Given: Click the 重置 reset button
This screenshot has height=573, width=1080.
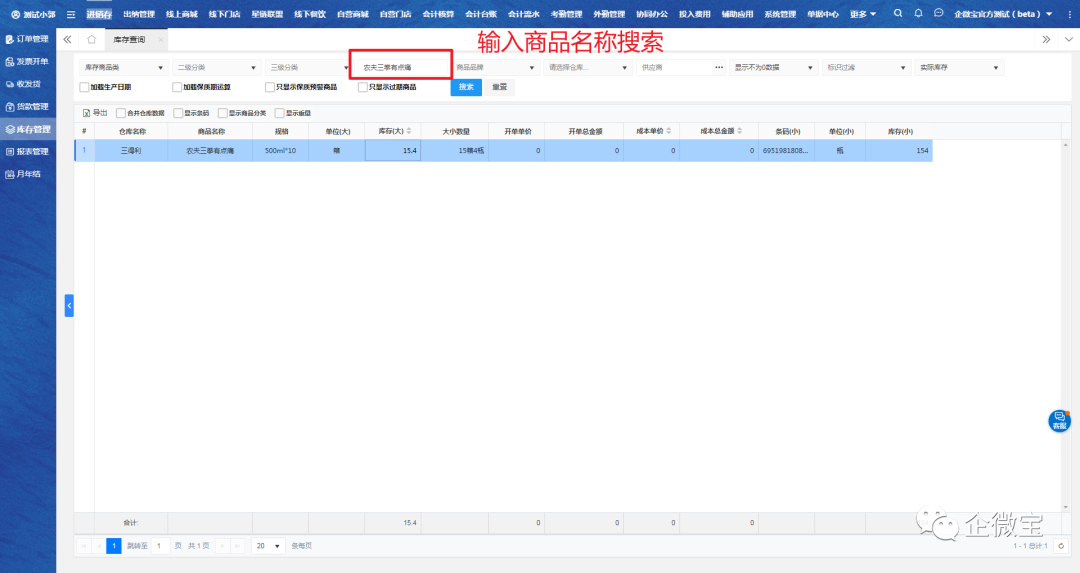Looking at the screenshot, I should (498, 87).
